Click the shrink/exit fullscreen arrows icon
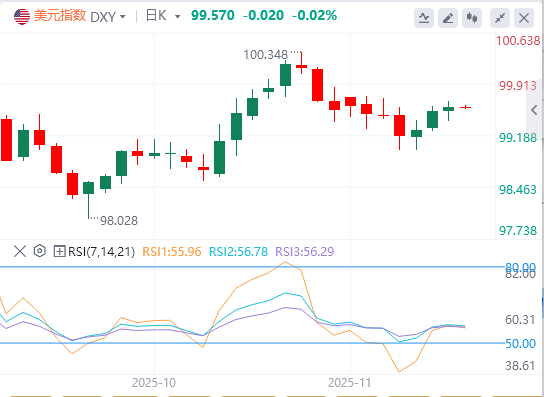The image size is (544, 397). 500,18
